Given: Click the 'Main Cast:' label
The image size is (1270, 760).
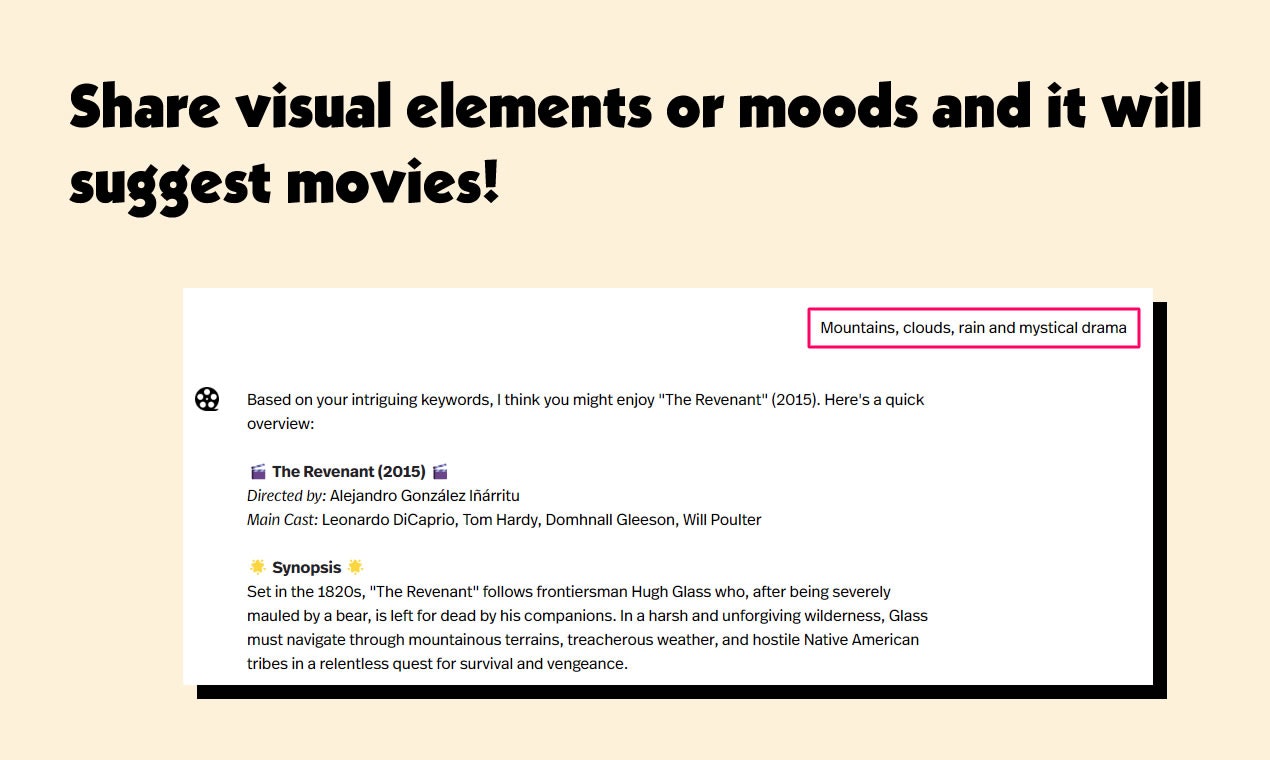Looking at the screenshot, I should pos(283,519).
